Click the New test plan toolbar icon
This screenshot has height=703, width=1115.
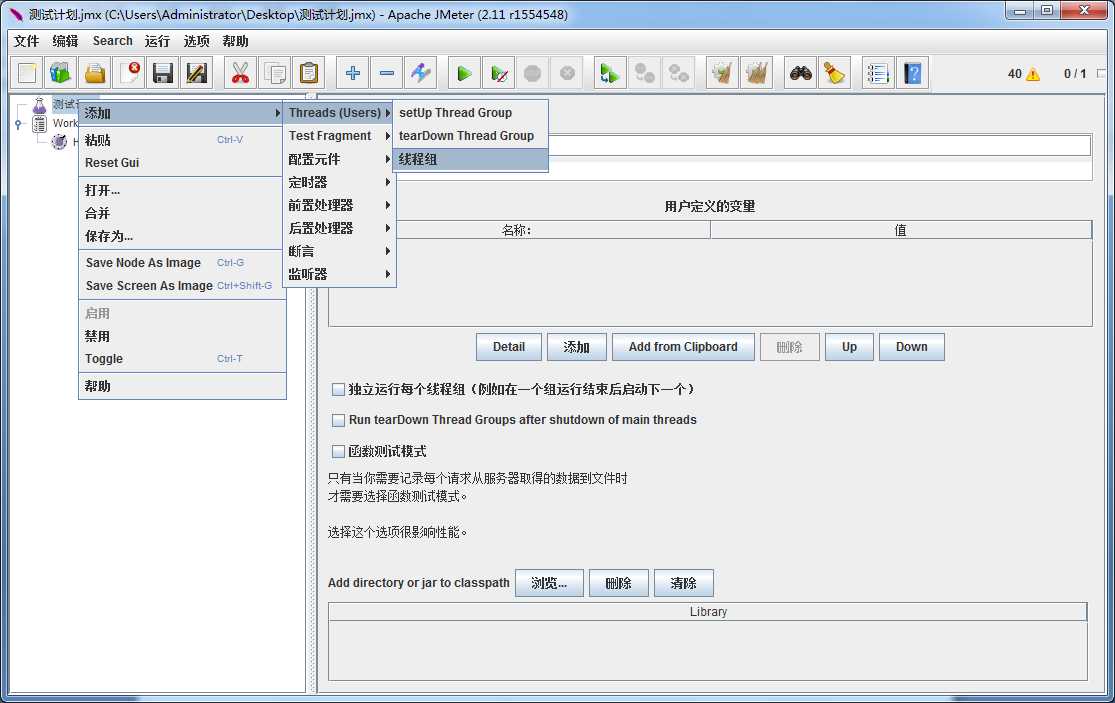click(x=27, y=73)
